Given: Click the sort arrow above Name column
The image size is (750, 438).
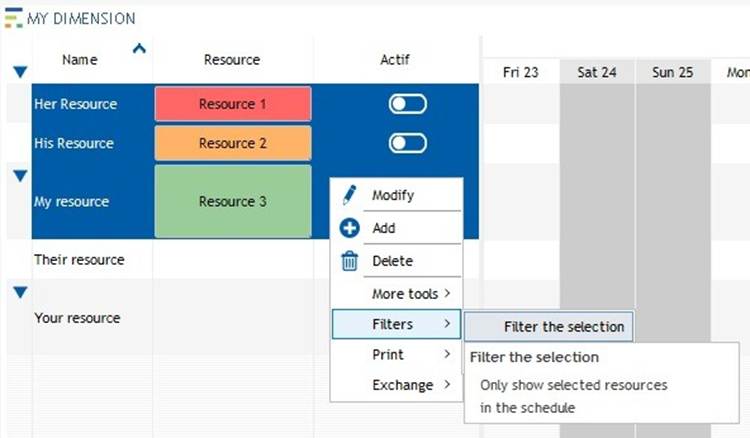Looking at the screenshot, I should tap(139, 48).
